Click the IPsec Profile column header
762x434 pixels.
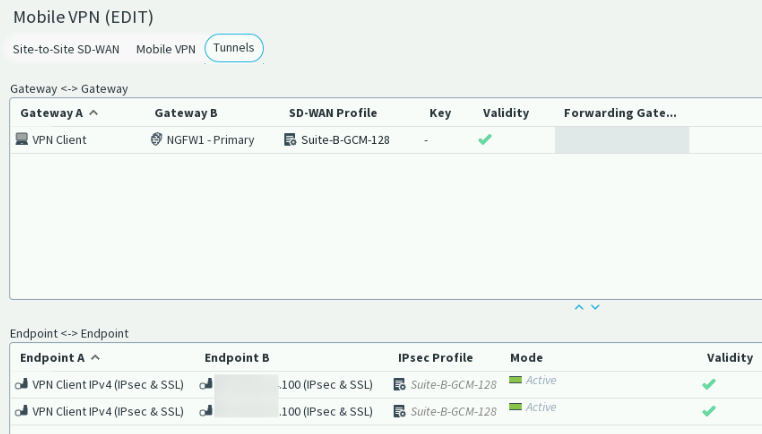click(435, 358)
